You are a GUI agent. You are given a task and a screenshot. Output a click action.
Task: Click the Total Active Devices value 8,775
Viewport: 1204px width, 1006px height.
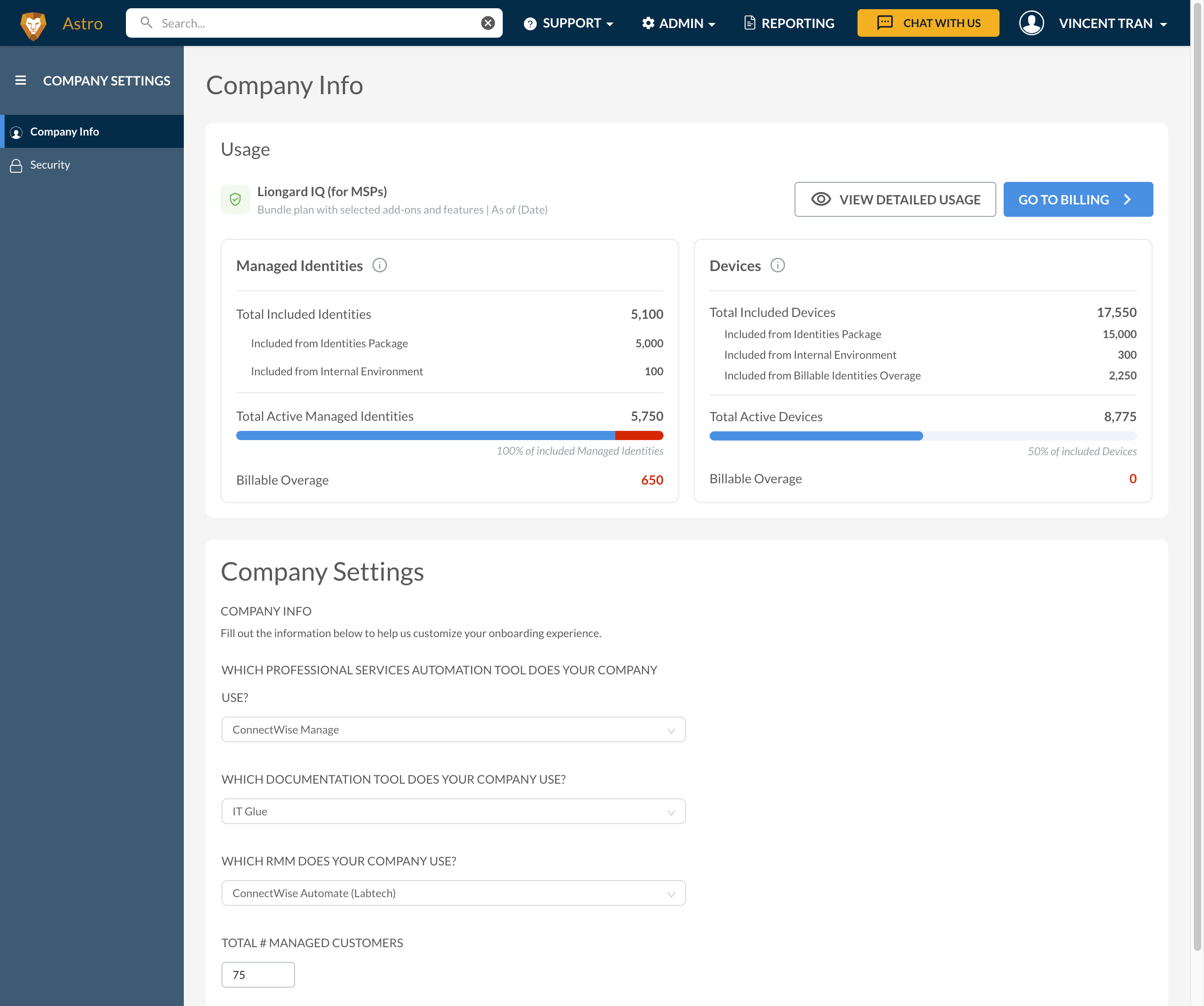1120,417
